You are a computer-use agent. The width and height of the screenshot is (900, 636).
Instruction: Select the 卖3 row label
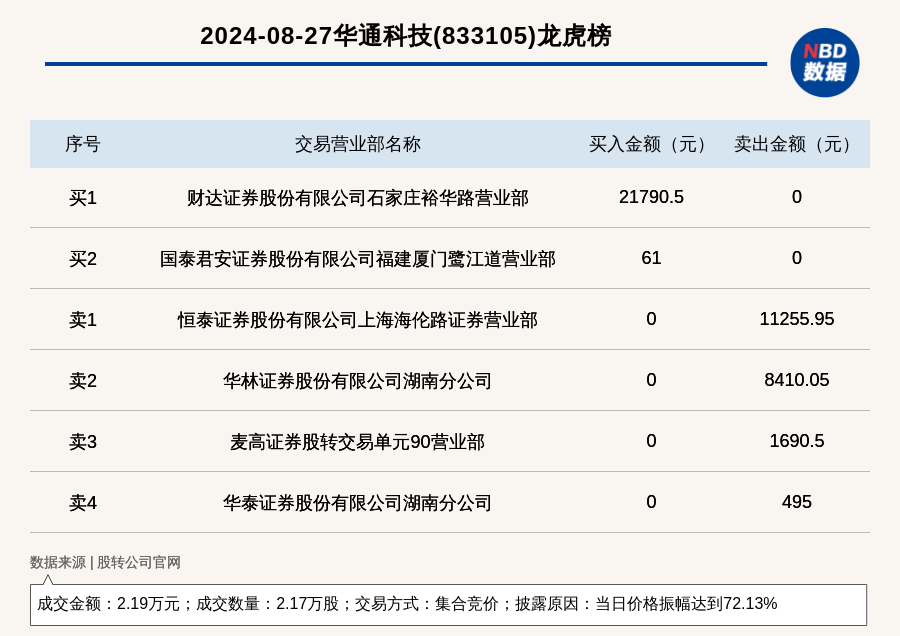(83, 442)
